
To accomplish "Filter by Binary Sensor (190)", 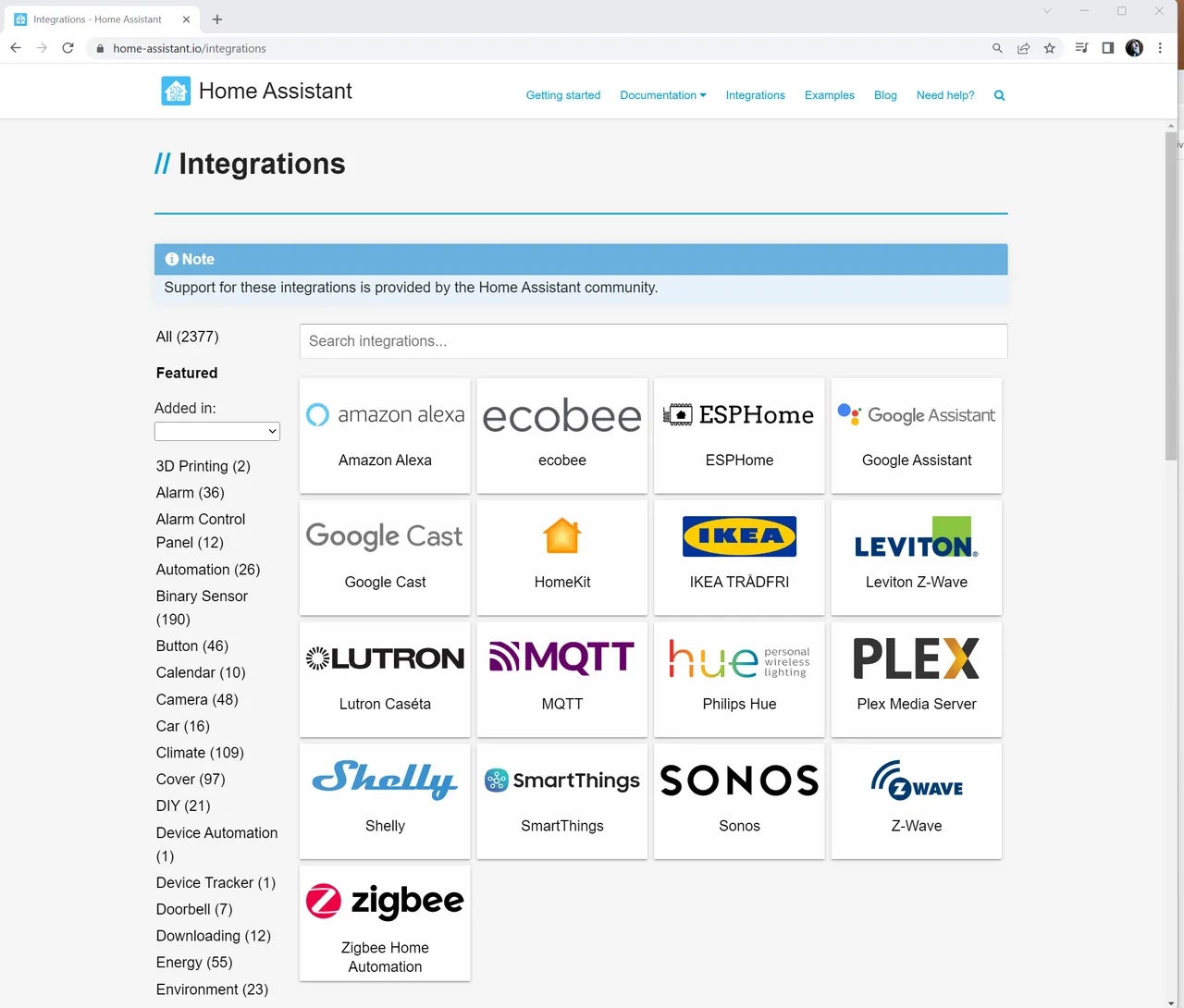I will click(202, 608).
